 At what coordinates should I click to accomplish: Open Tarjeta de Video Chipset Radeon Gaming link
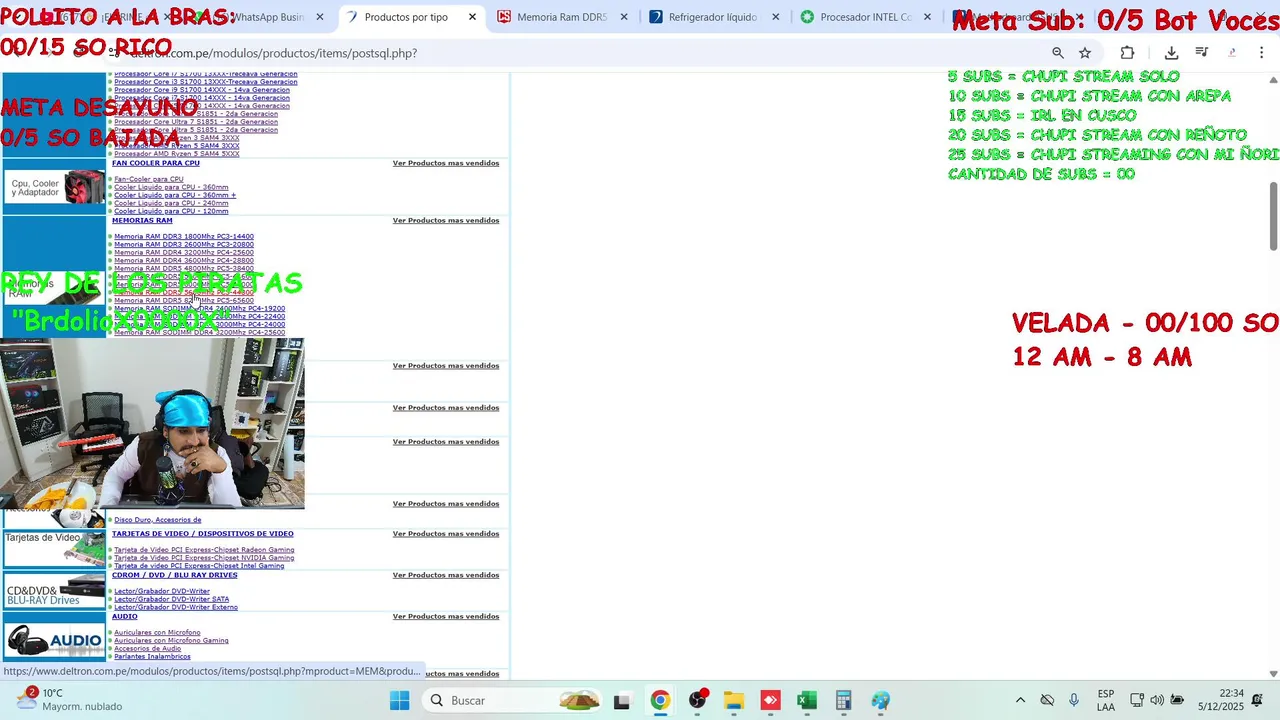tap(204, 550)
